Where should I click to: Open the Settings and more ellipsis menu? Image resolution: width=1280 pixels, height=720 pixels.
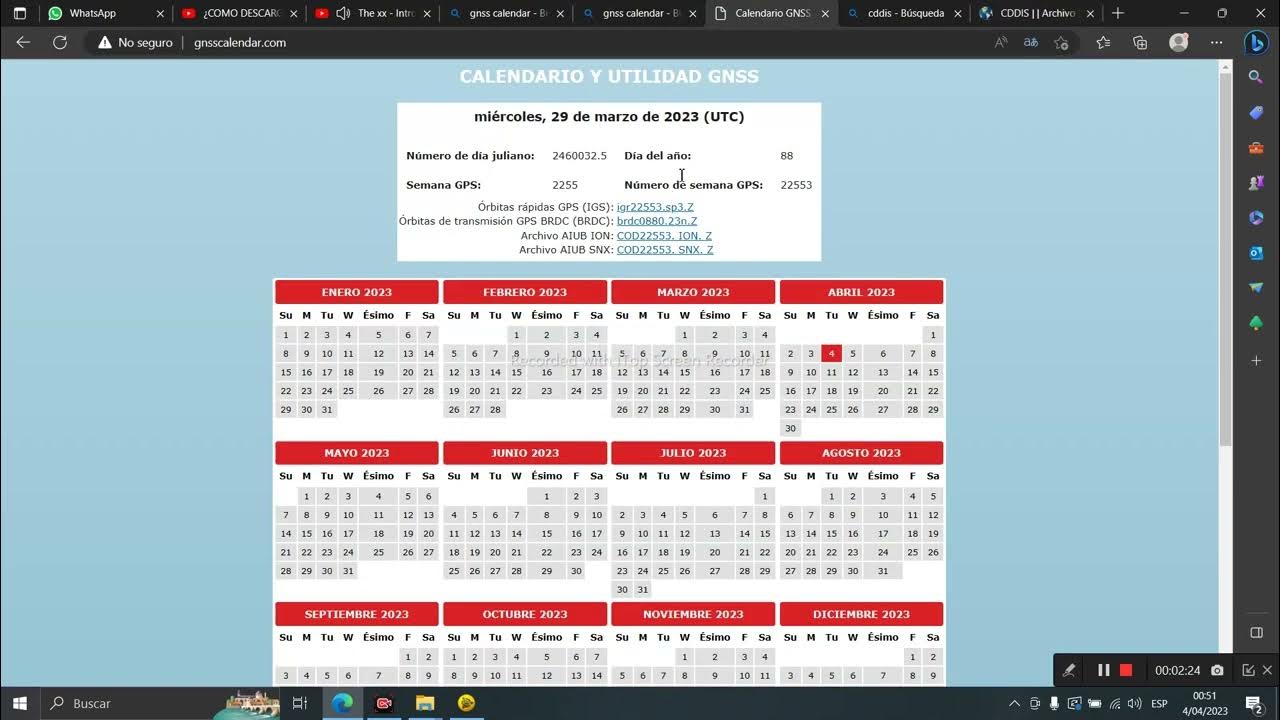click(1217, 43)
